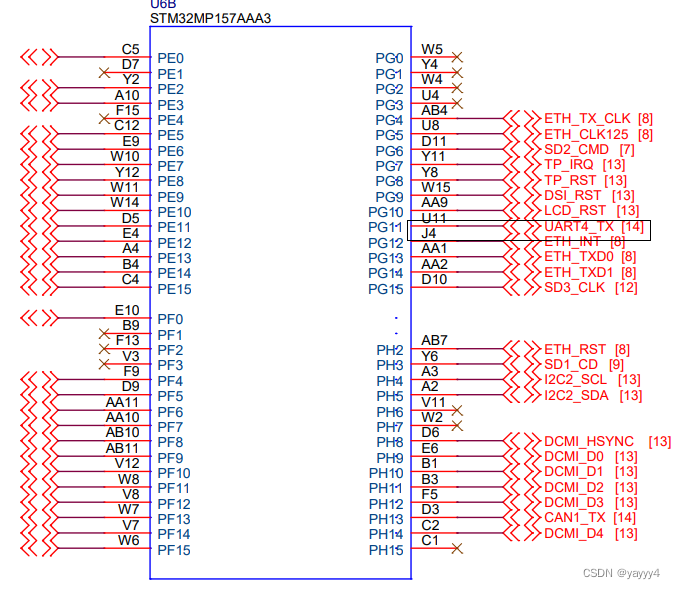Click the no-connect X beside PG1
675x589 pixels.
(457, 73)
